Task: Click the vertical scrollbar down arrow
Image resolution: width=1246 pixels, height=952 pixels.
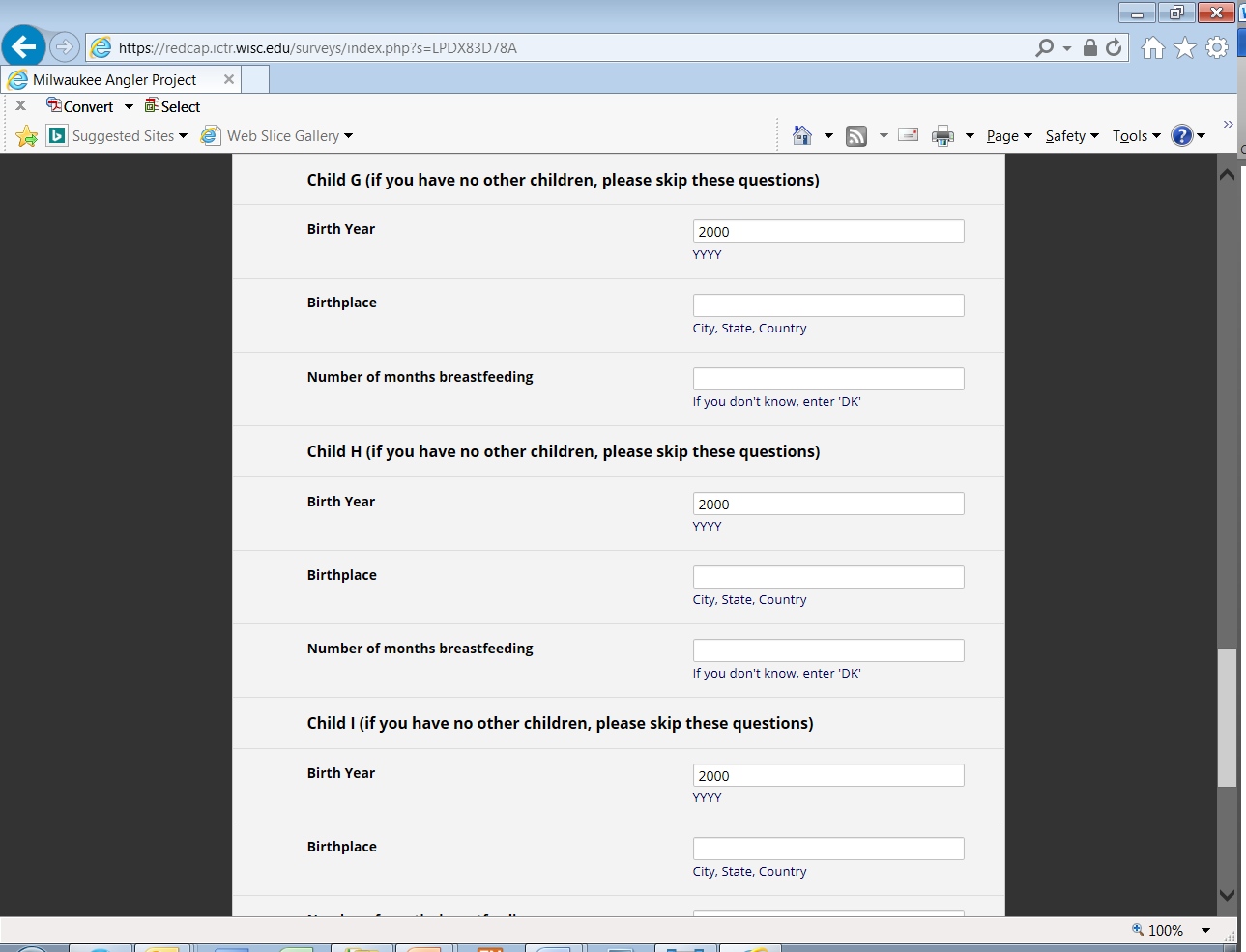Action: click(1227, 896)
